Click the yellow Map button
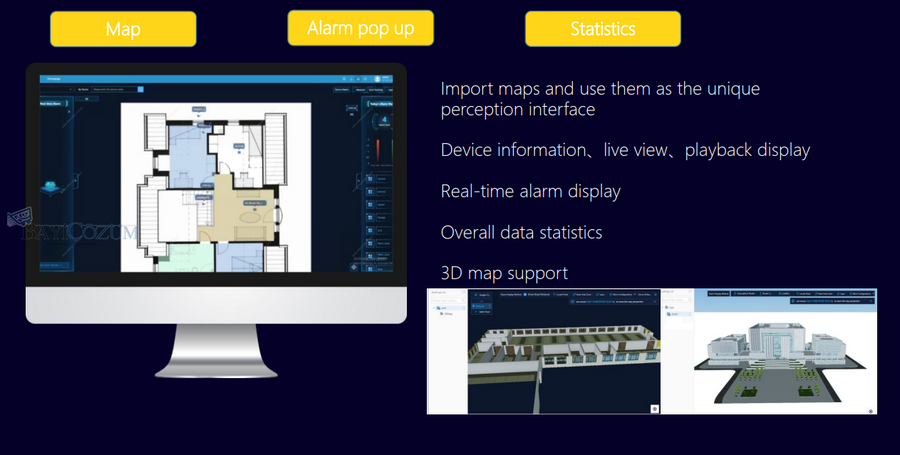The width and height of the screenshot is (900, 455). click(x=123, y=29)
